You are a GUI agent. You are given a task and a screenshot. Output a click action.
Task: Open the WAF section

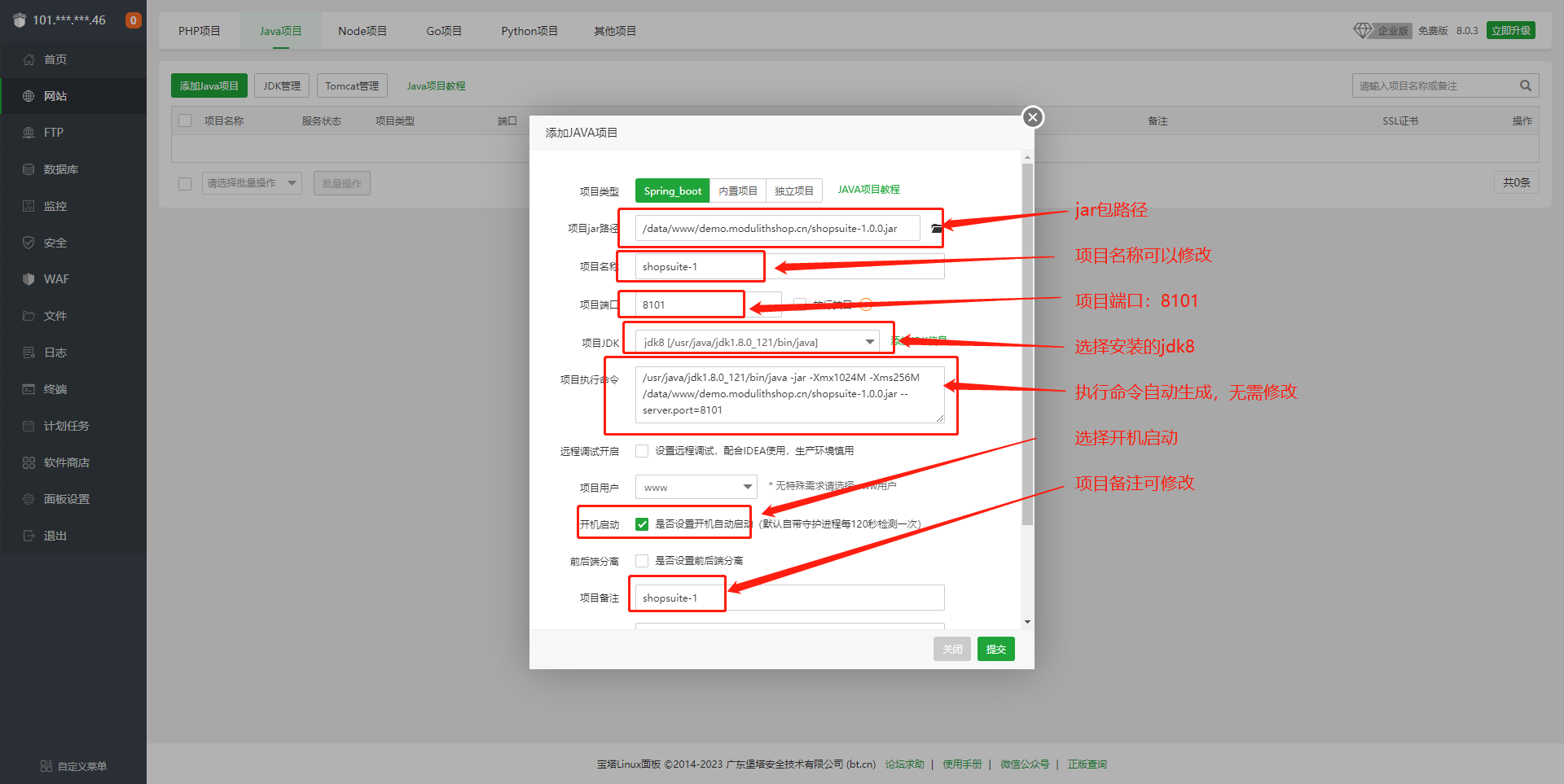55,278
